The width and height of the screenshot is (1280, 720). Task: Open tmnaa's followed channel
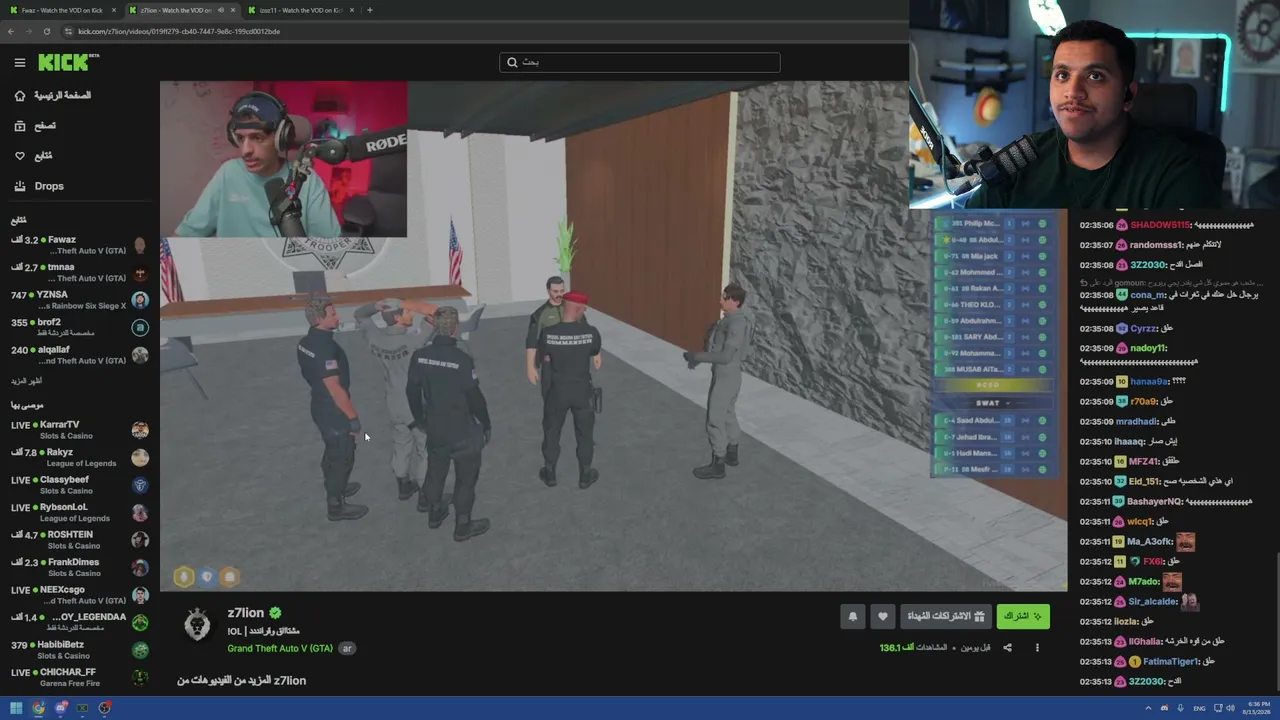coord(80,272)
